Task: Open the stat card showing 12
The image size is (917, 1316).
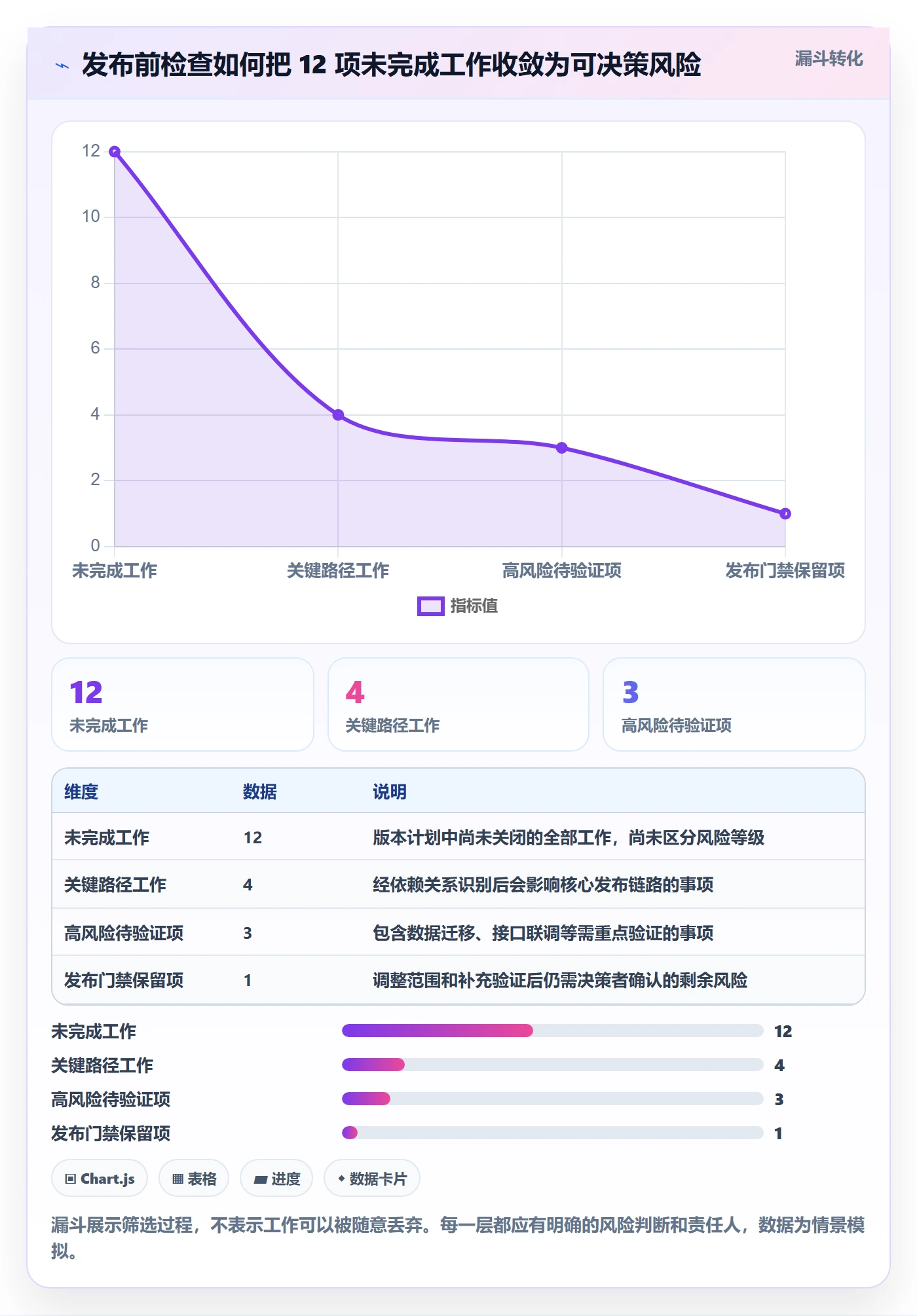Action: [x=183, y=704]
